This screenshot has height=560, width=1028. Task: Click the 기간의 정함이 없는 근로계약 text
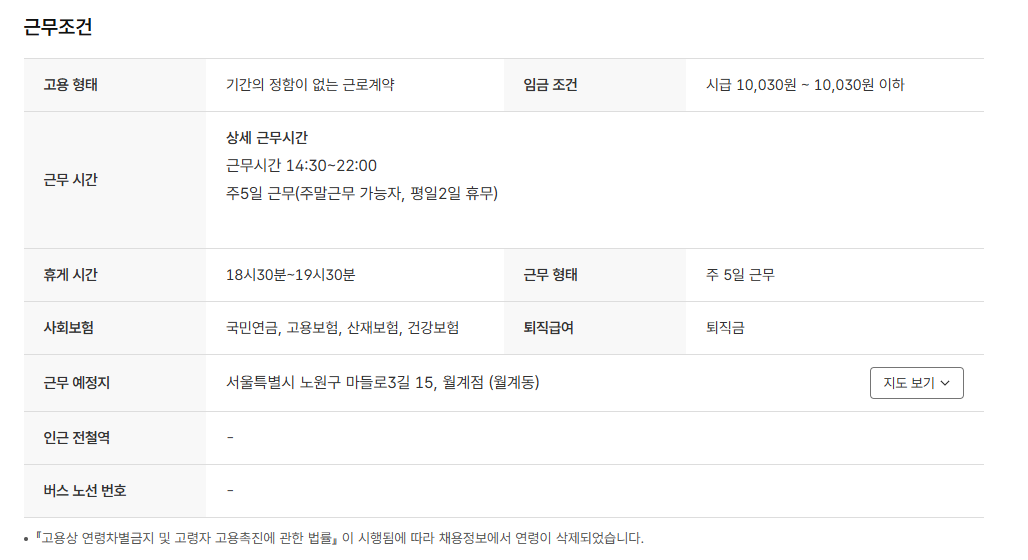click(x=310, y=85)
